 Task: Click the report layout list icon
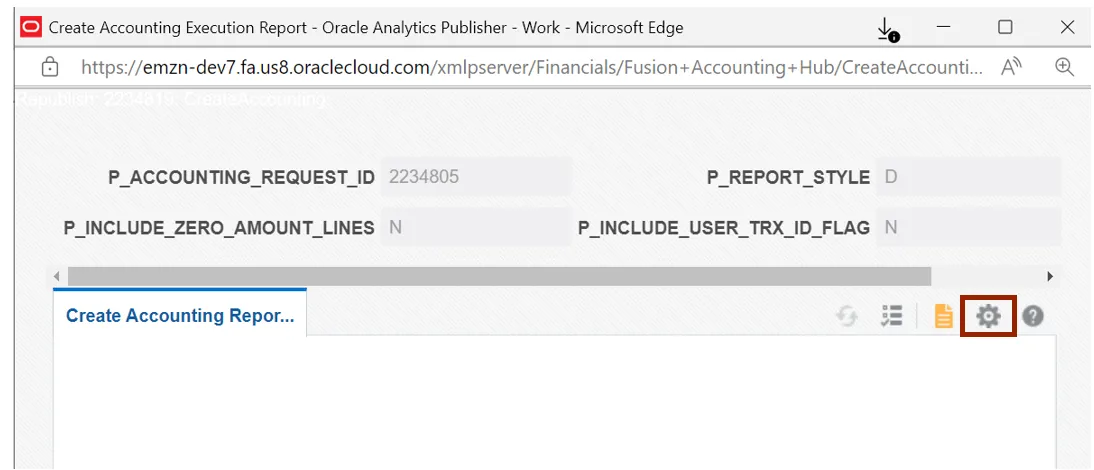[892, 316]
